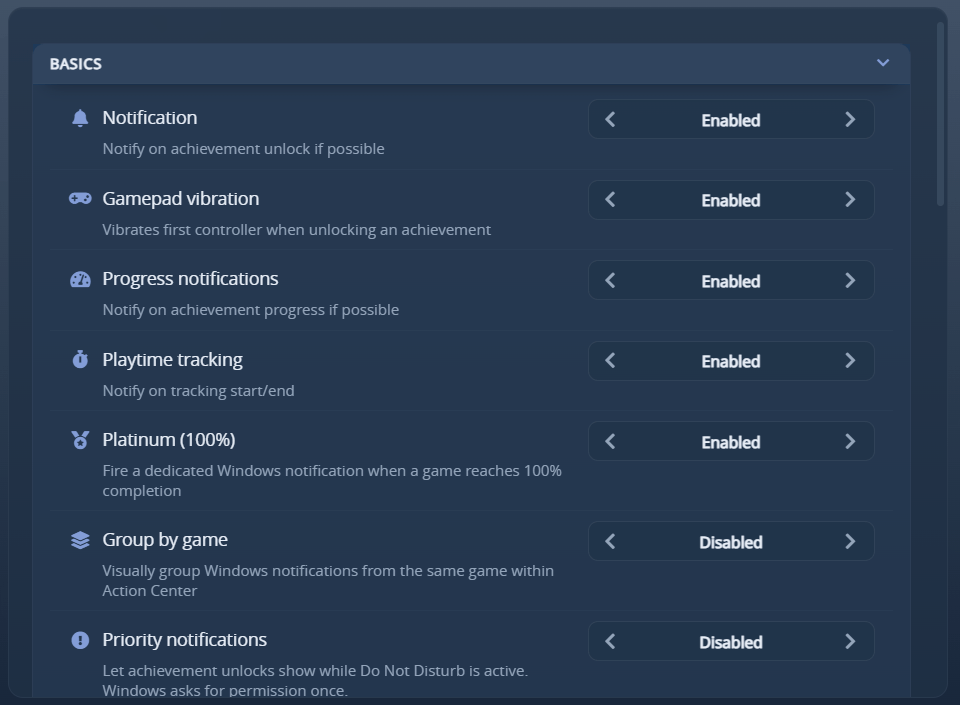Click 'Visually group Windows notifications' description
Screen dimensions: 960x705
click(328, 580)
